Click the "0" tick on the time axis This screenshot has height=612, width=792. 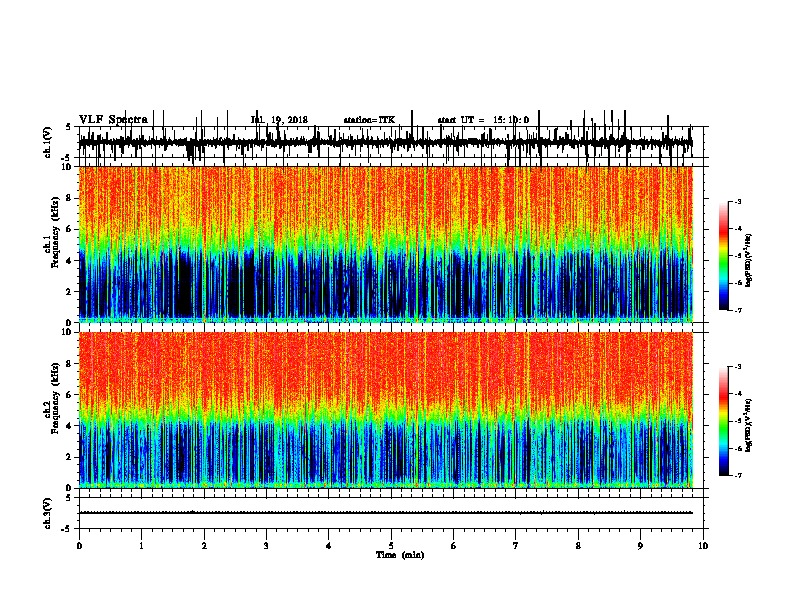(x=79, y=546)
